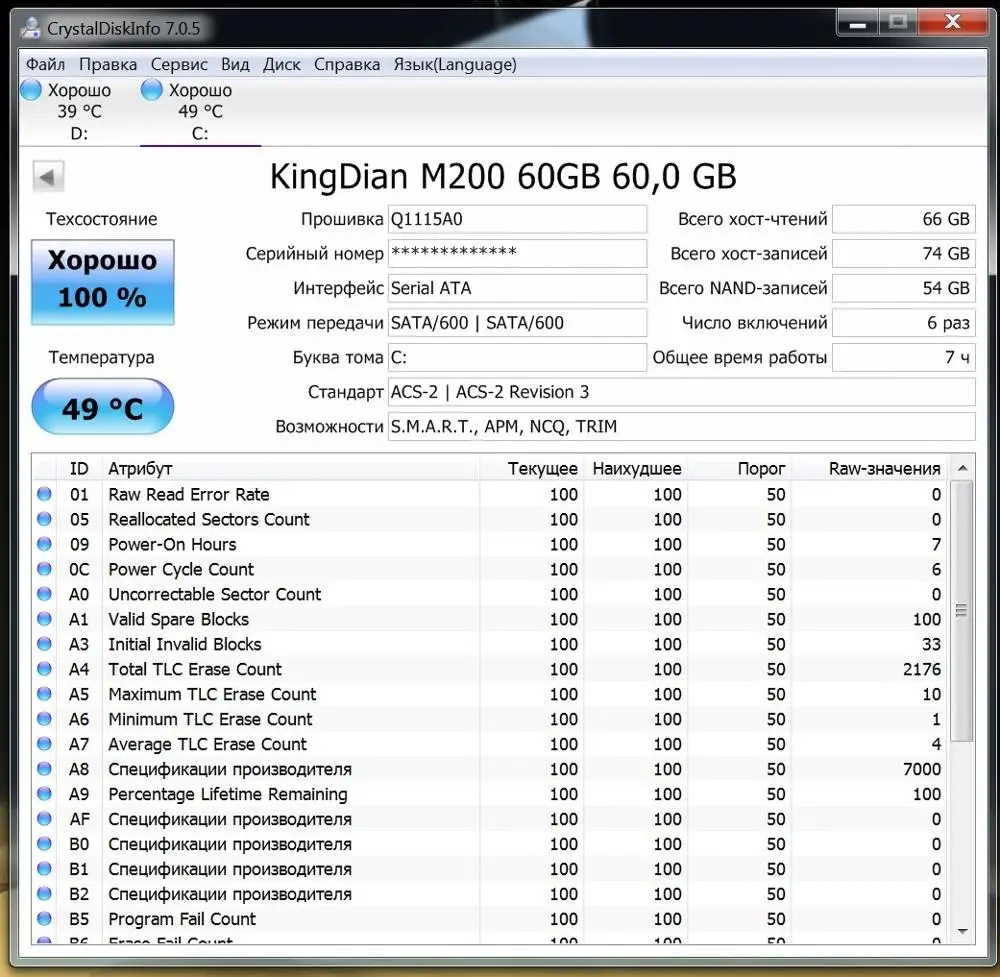Select disk C: health status icon
1000x977 pixels.
[x=151, y=90]
